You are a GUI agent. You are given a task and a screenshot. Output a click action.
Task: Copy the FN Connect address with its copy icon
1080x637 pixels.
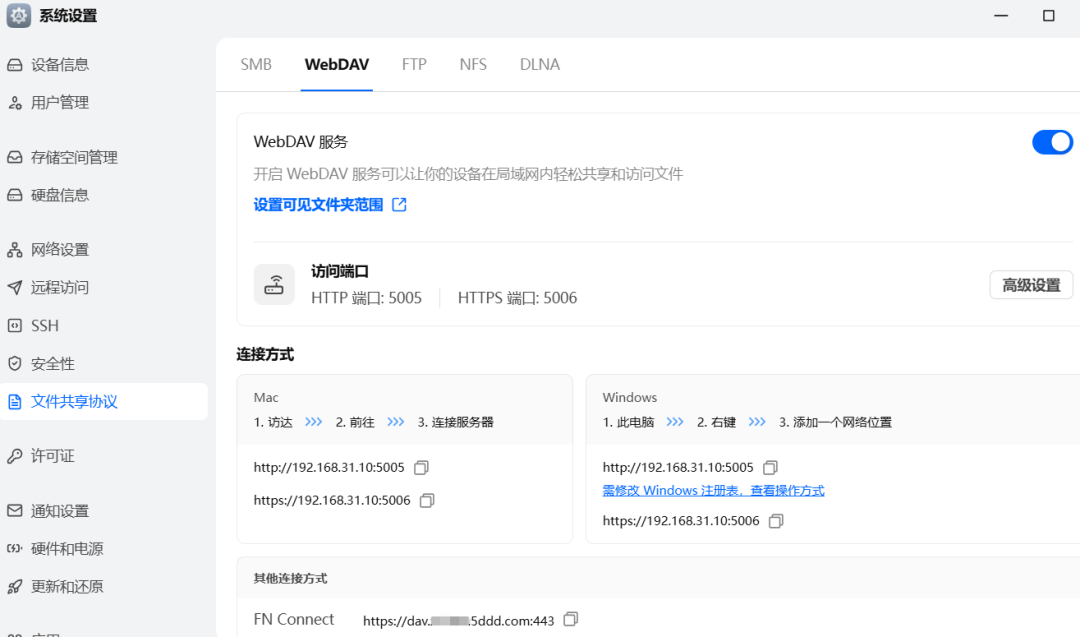(x=571, y=620)
